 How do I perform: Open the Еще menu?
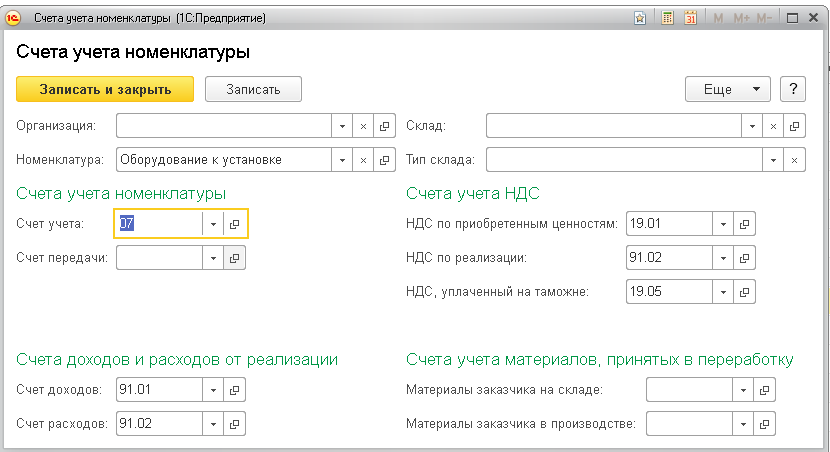[x=727, y=89]
